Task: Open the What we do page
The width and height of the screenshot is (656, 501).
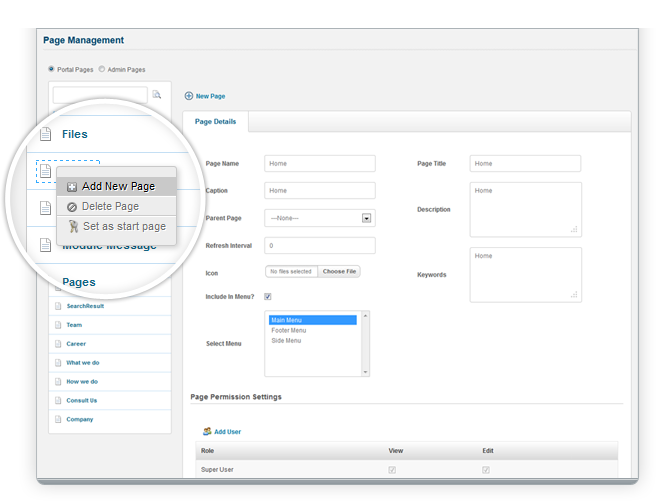Action: point(83,363)
